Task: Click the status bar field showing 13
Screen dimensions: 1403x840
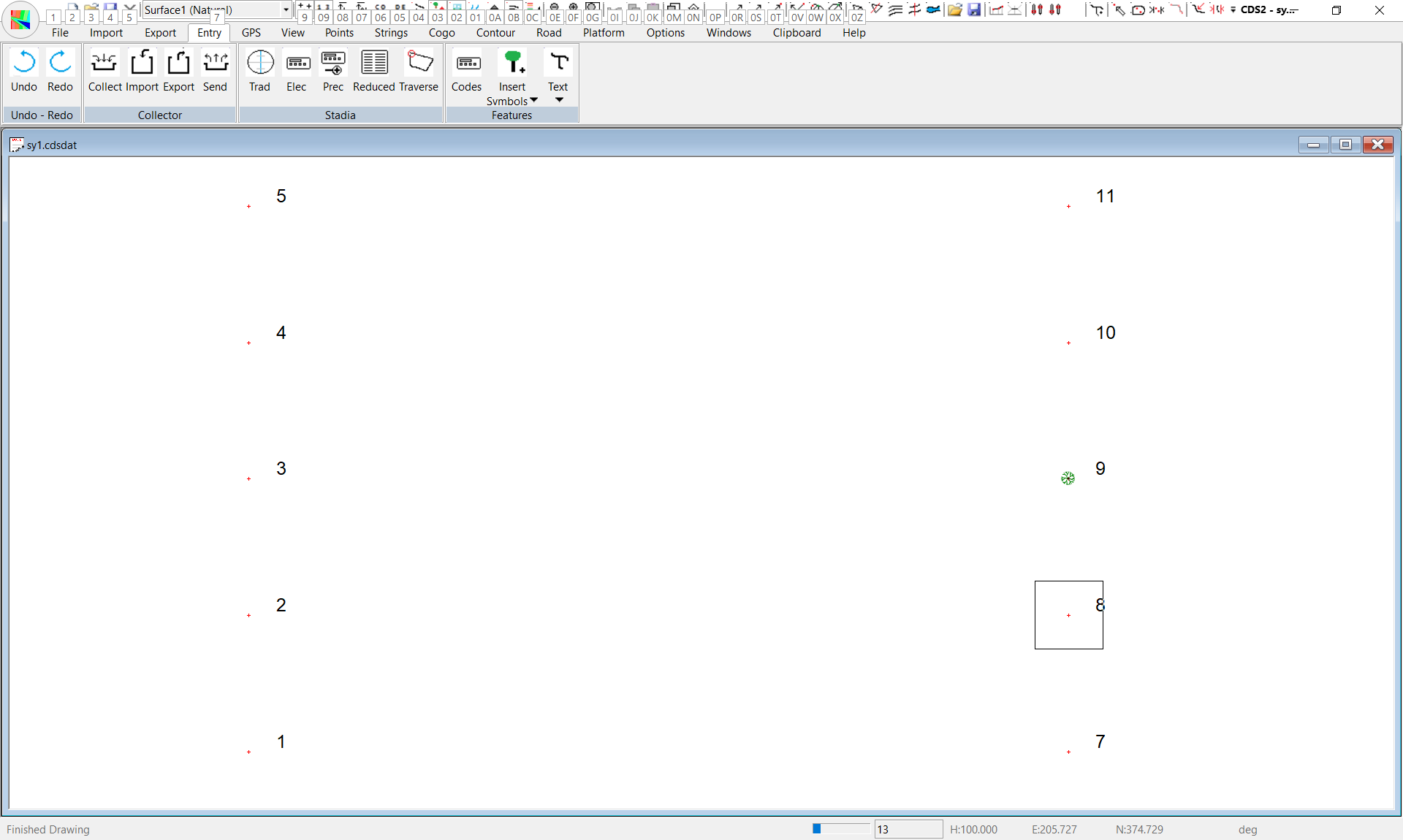Action: click(908, 829)
